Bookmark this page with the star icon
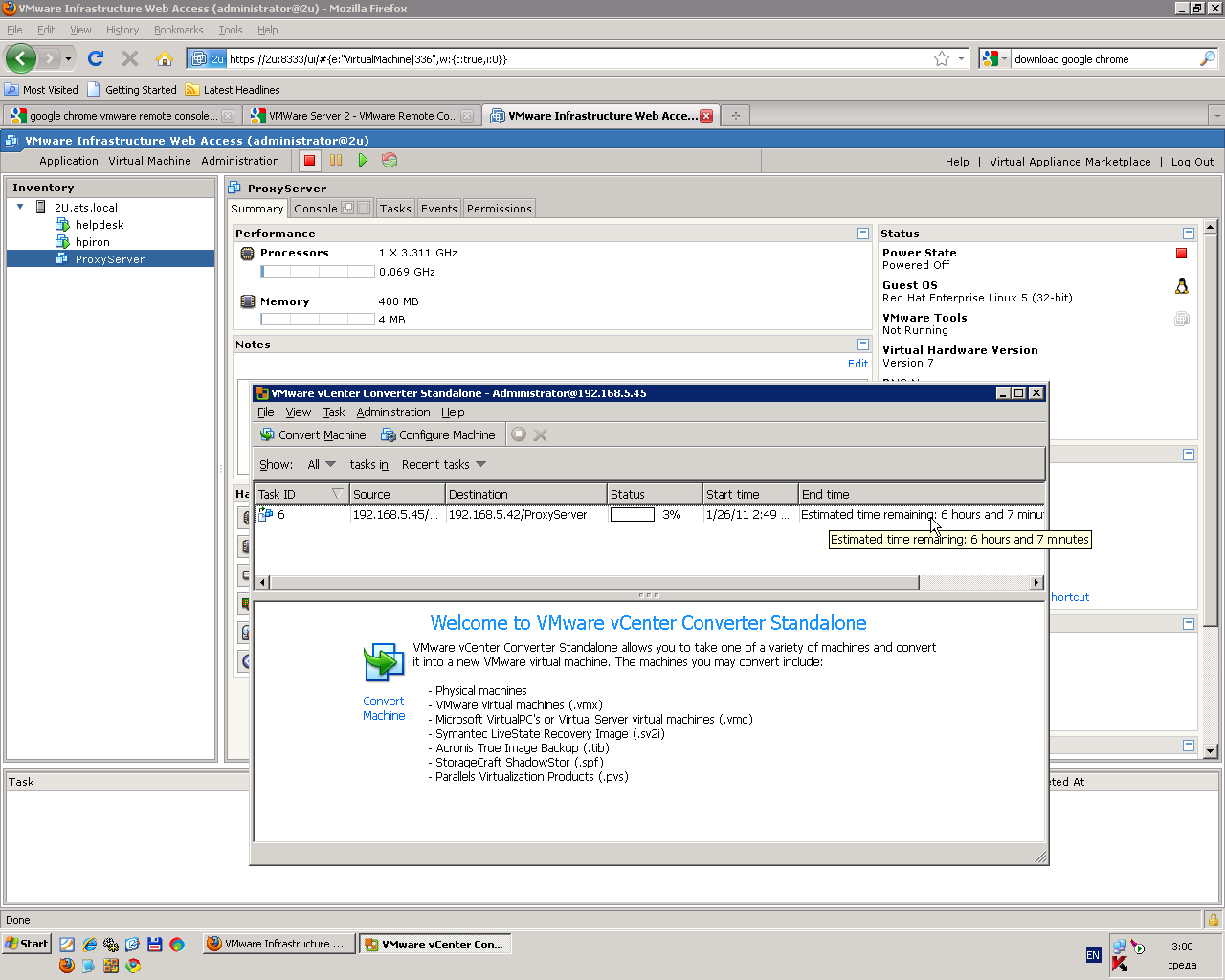This screenshot has width=1225, height=980. pyautogui.click(x=942, y=58)
